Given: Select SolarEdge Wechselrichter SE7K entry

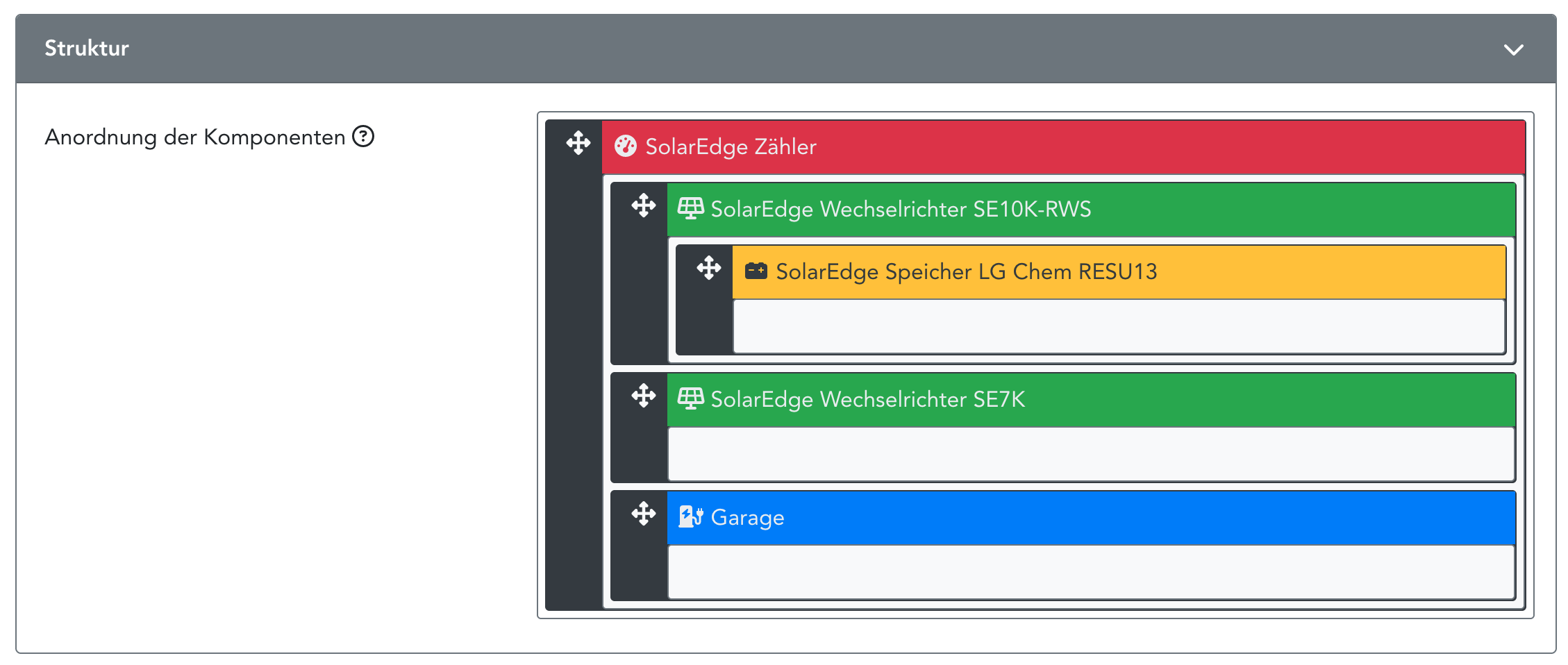Looking at the screenshot, I should [867, 400].
